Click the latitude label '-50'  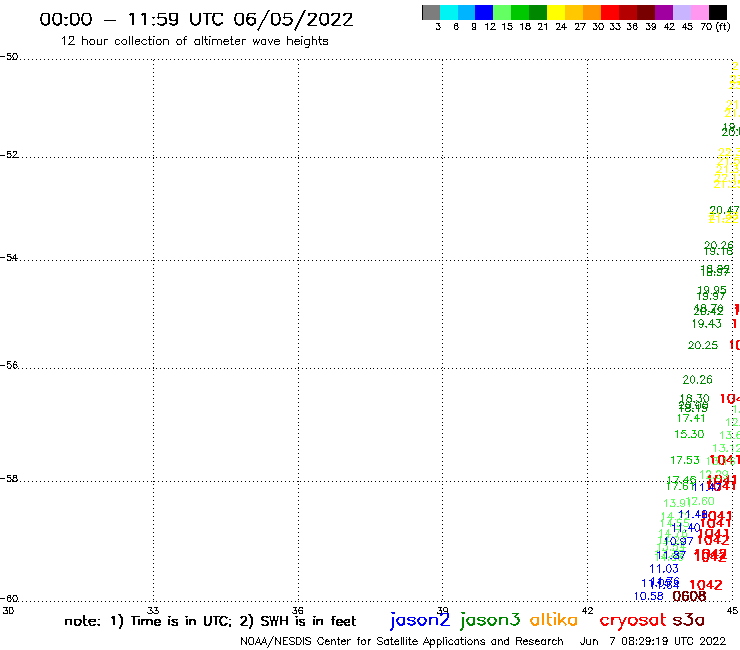coord(9,57)
